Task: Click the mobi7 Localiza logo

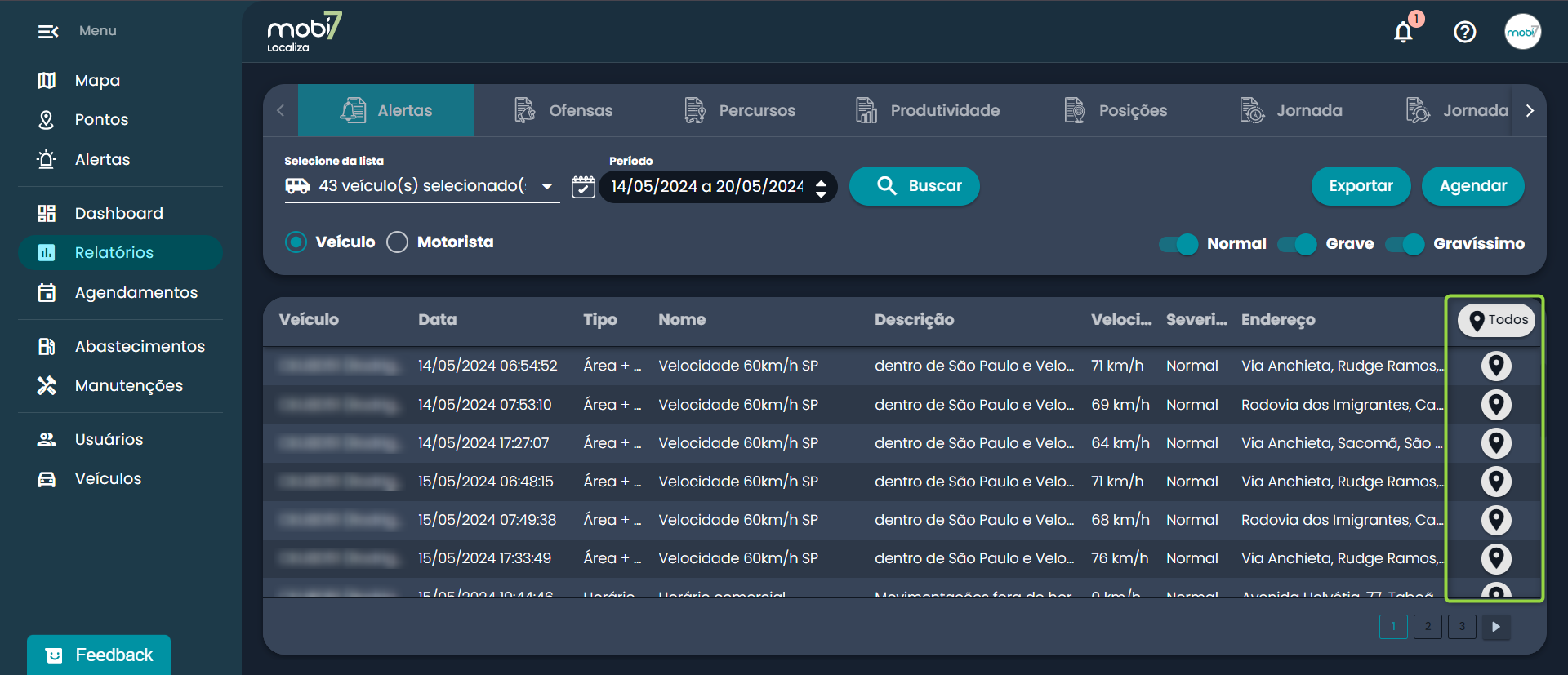Action: pos(304,32)
